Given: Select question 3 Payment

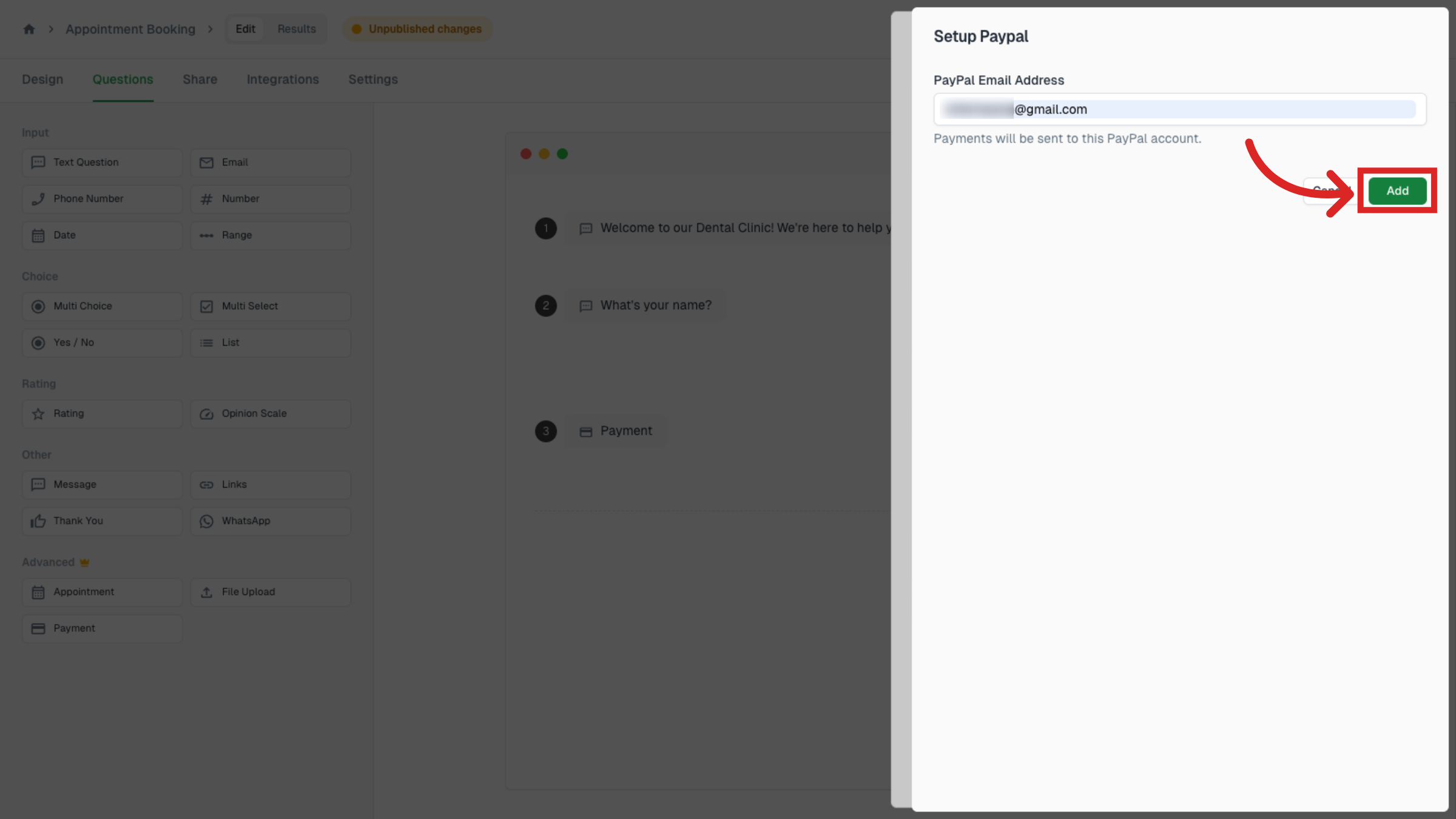Looking at the screenshot, I should (x=615, y=431).
